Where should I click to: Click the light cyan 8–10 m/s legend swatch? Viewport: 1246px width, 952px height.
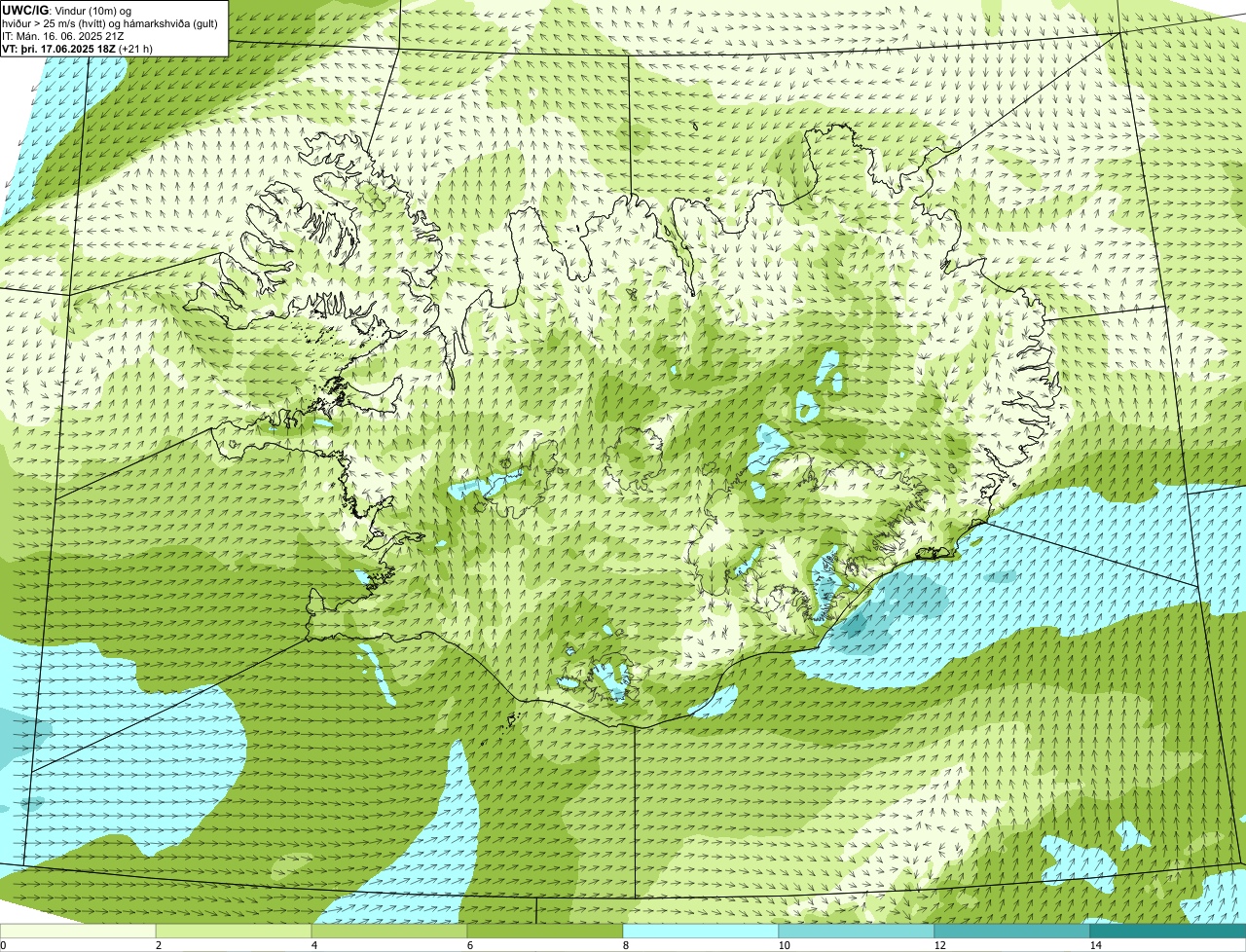[x=701, y=931]
